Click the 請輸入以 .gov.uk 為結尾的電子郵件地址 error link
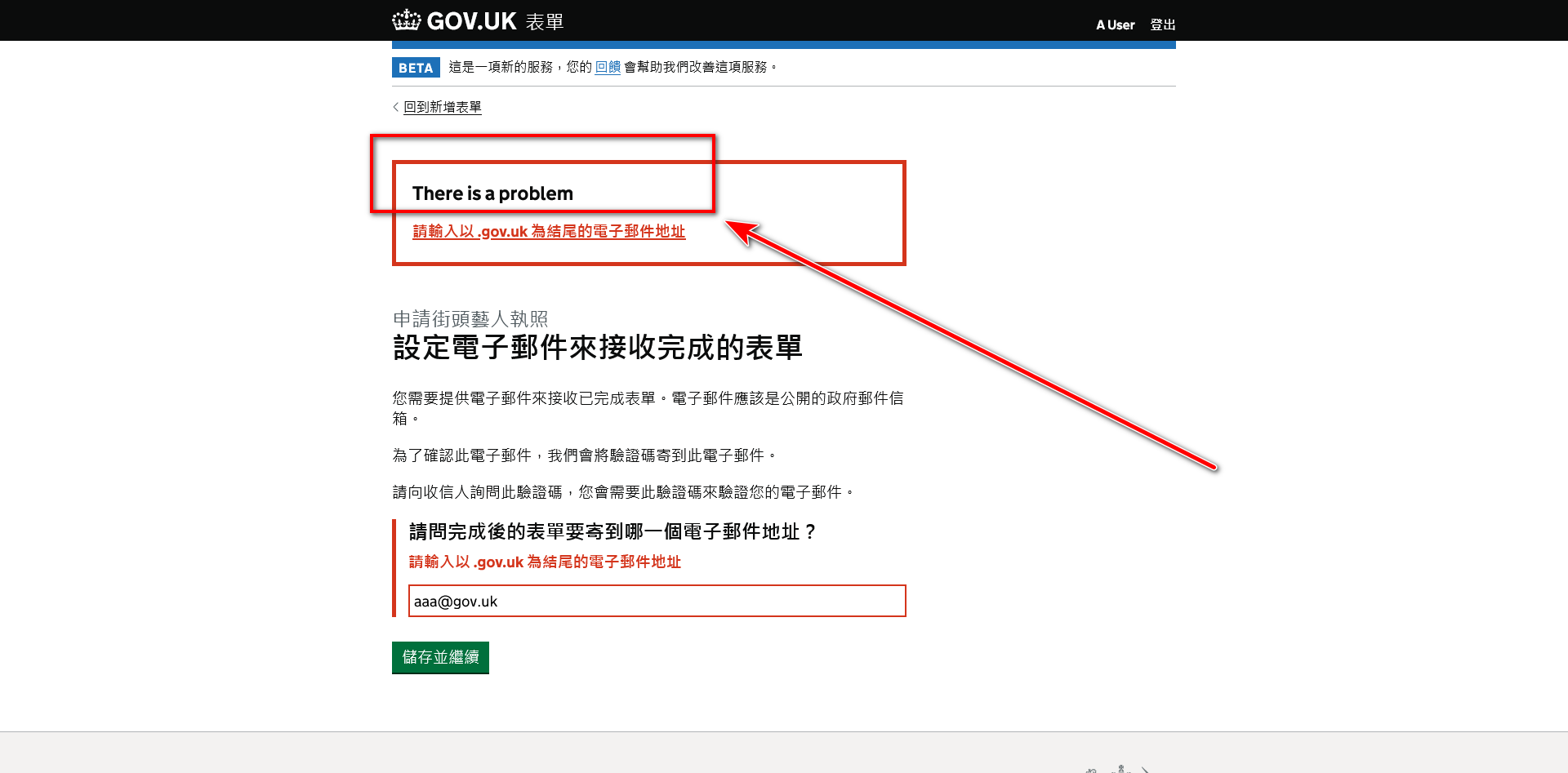 click(x=549, y=232)
